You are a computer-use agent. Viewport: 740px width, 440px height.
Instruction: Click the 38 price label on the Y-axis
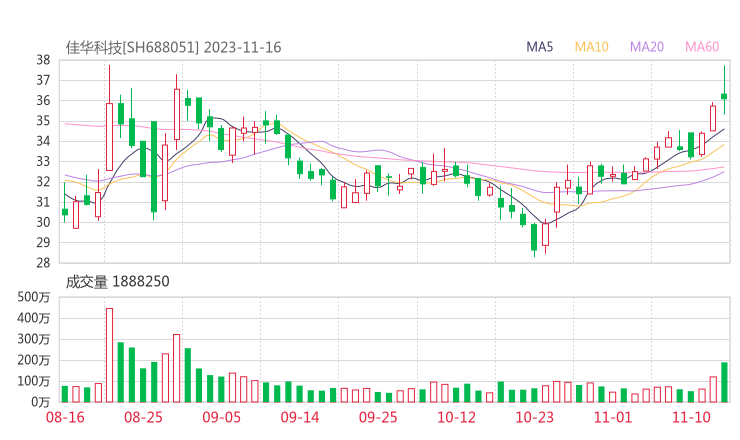pos(43,60)
